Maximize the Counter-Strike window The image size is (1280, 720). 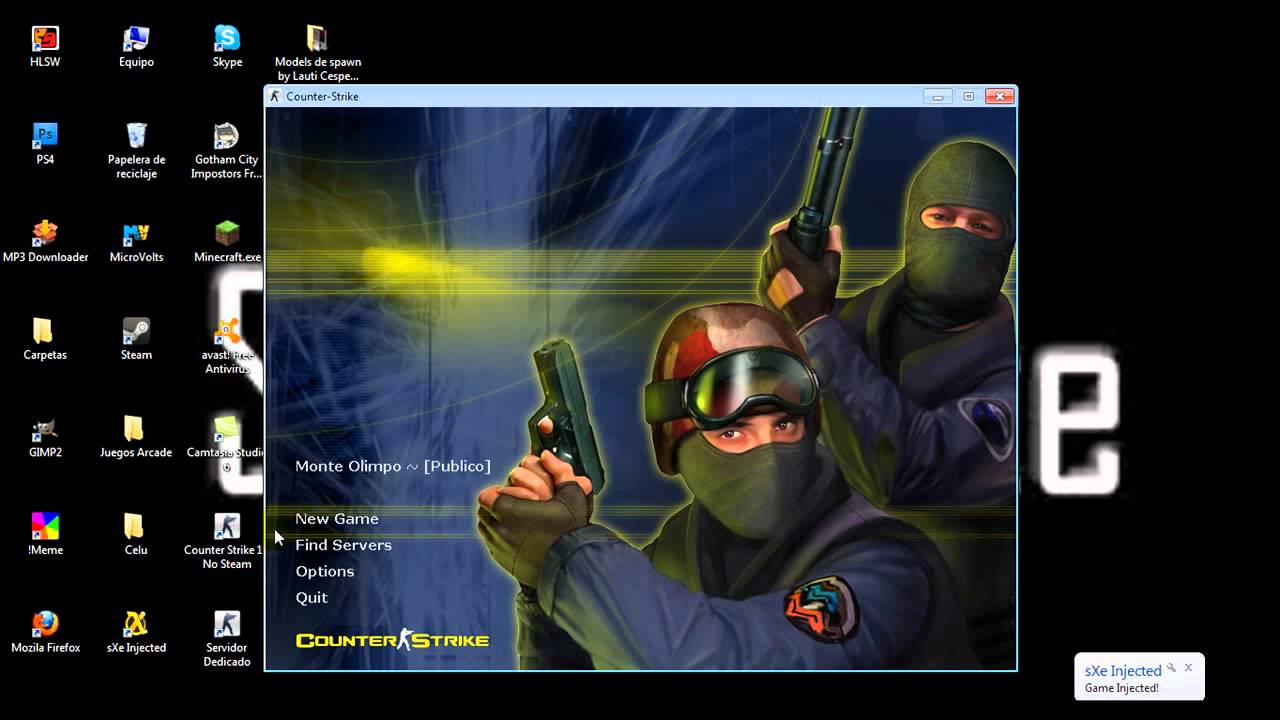pyautogui.click(x=968, y=96)
